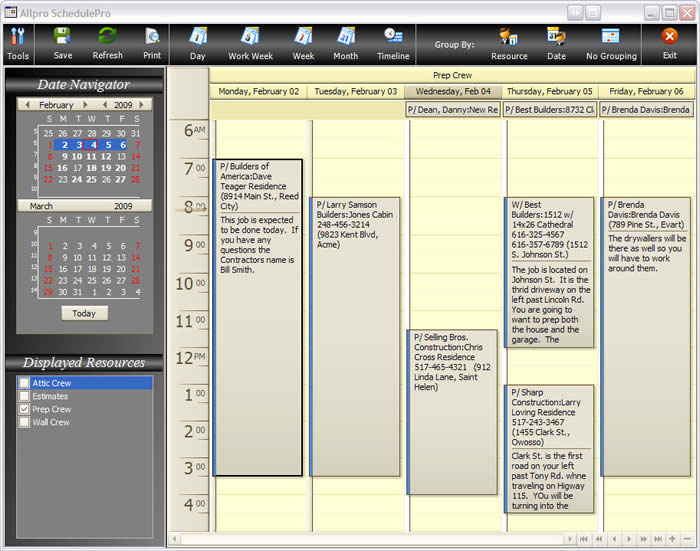The image size is (700, 551).
Task: Select Thursday, February 05 column header
Action: click(550, 92)
